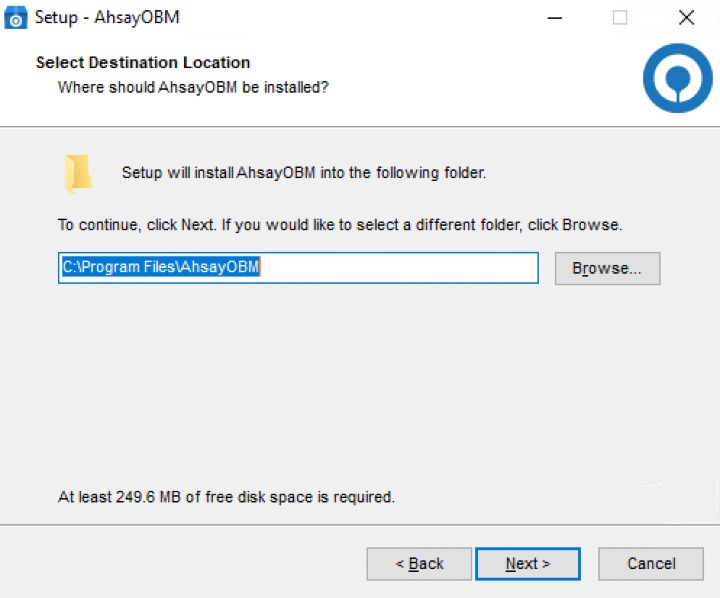
Task: Proceed with the Next button
Action: point(527,564)
